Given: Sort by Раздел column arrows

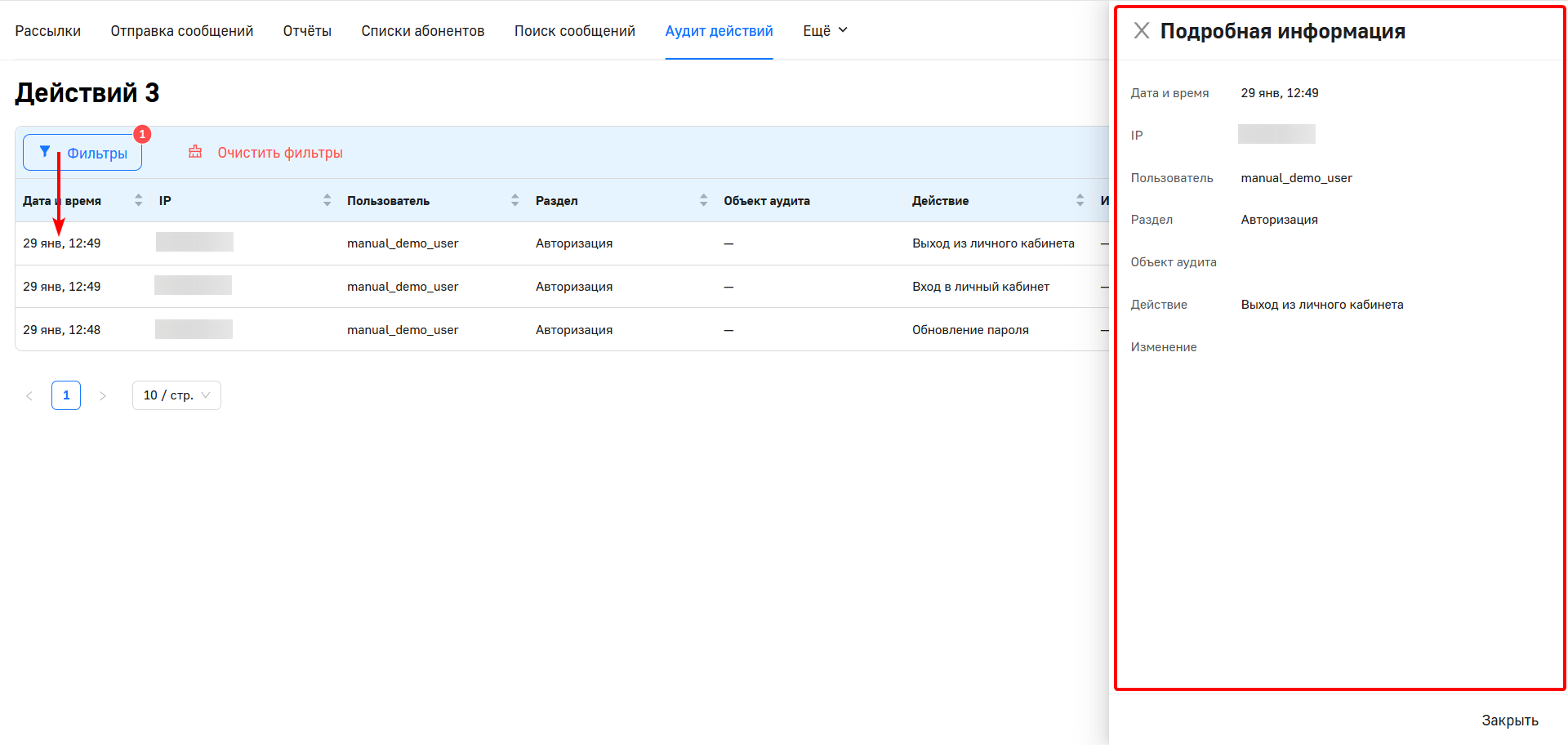Looking at the screenshot, I should pos(703,201).
